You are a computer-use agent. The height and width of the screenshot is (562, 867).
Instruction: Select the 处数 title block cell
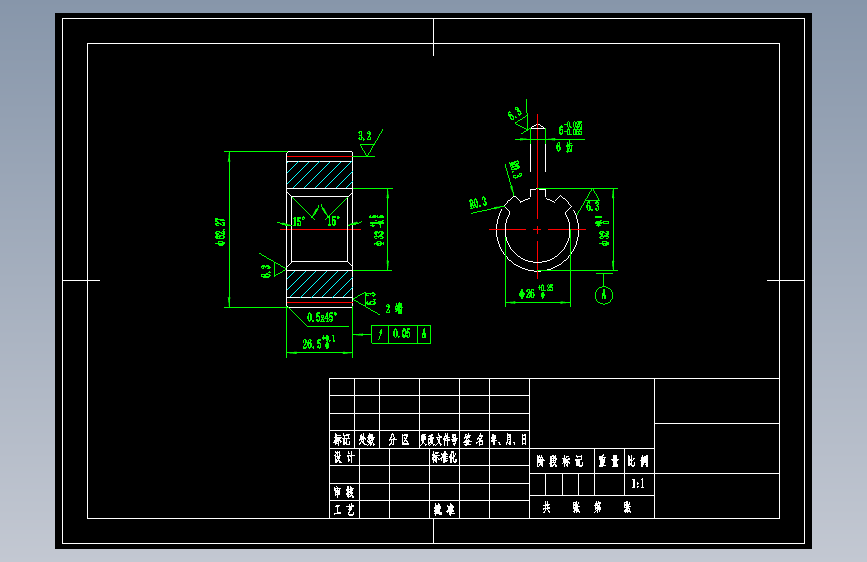tap(367, 440)
